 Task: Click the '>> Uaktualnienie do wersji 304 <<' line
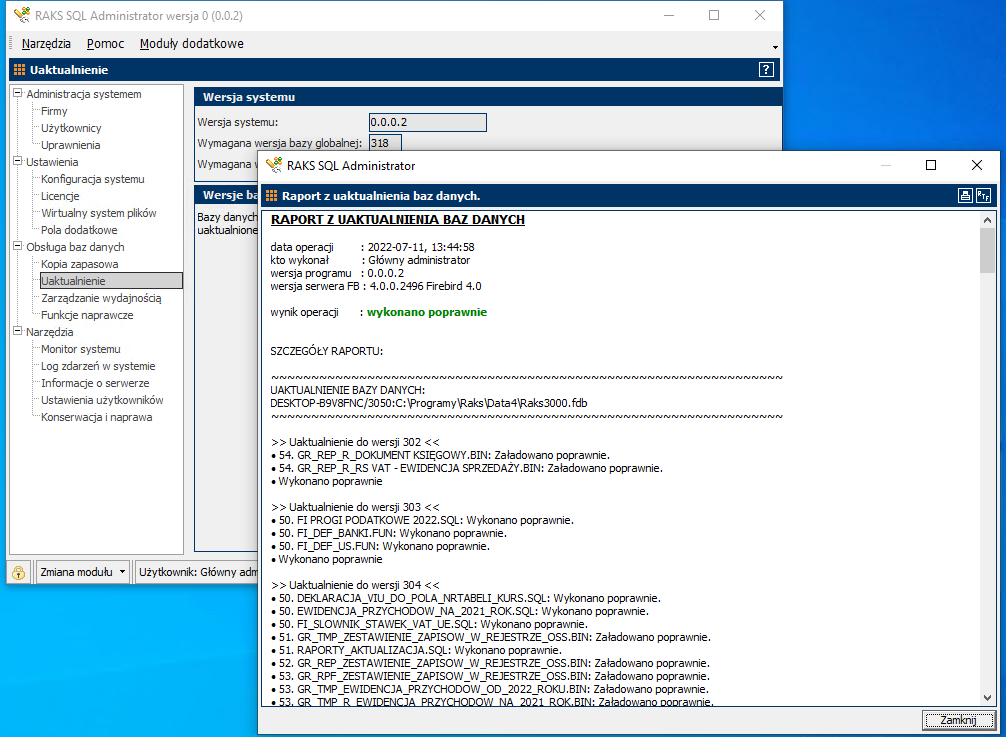click(x=355, y=585)
